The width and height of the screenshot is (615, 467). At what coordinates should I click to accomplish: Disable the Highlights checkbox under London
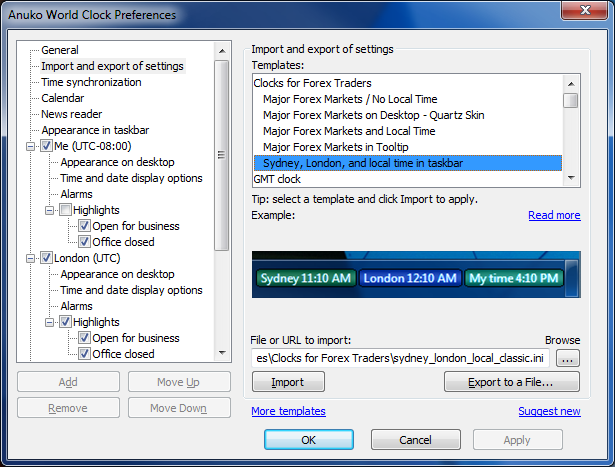pyautogui.click(x=66, y=322)
